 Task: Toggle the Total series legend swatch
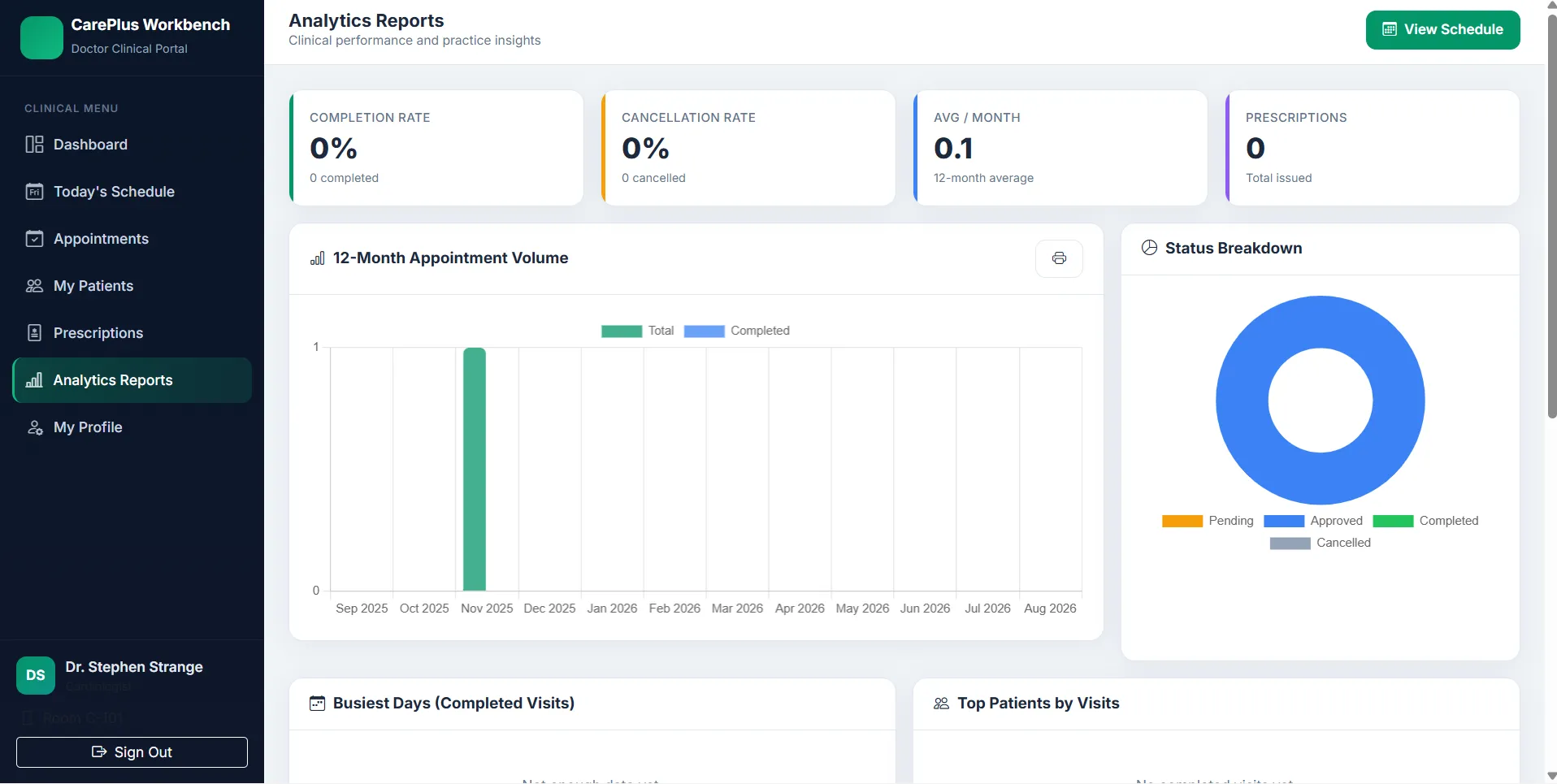click(622, 331)
